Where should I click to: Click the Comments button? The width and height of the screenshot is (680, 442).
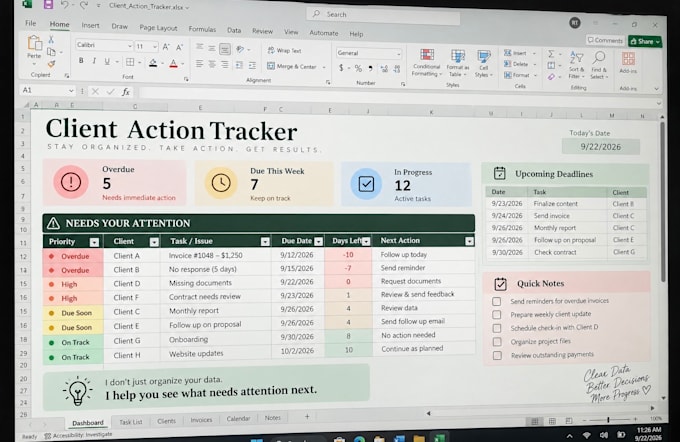[x=605, y=40]
